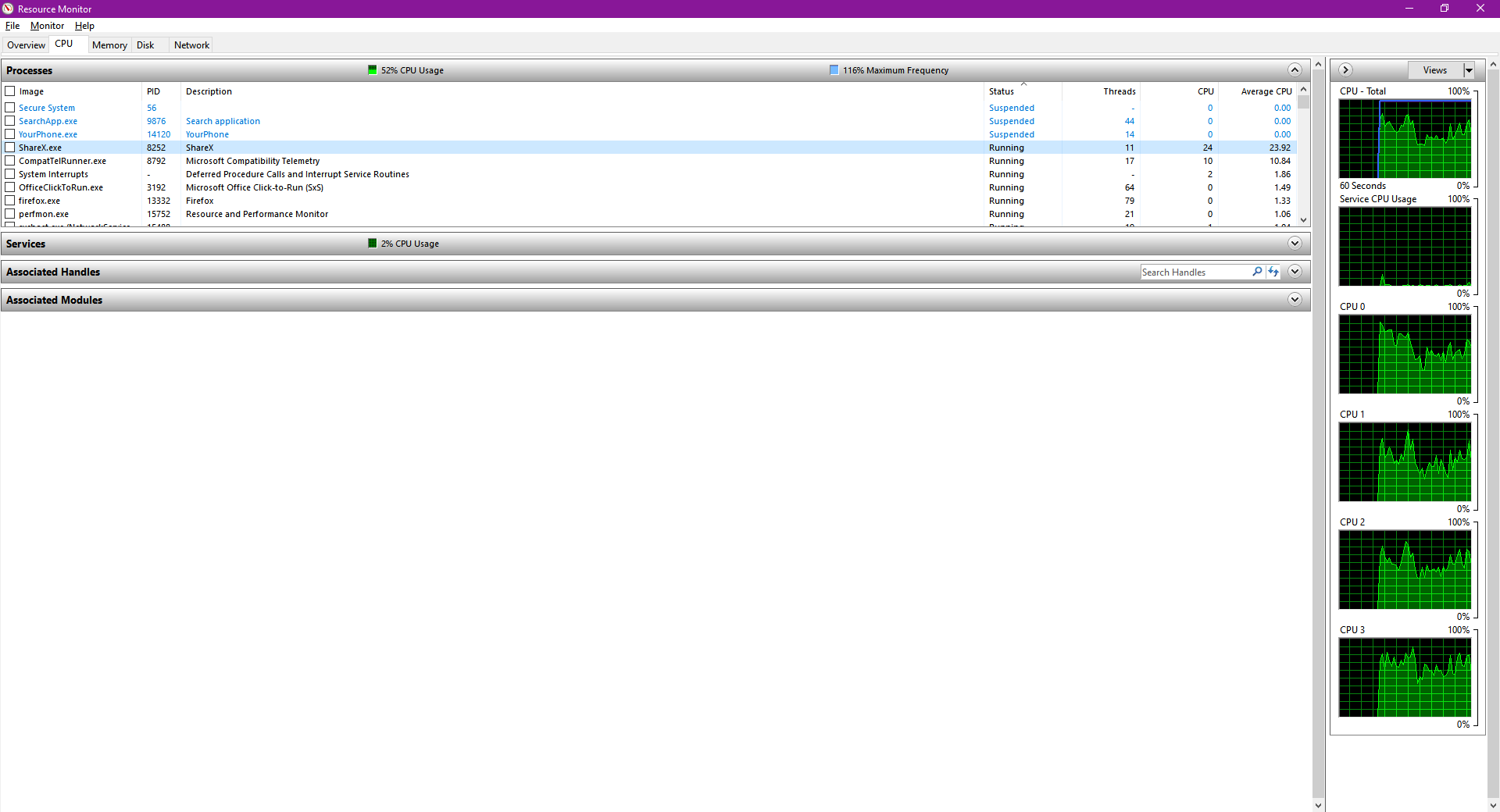
Task: Collapse the Processes section with its chevron
Action: (1295, 69)
